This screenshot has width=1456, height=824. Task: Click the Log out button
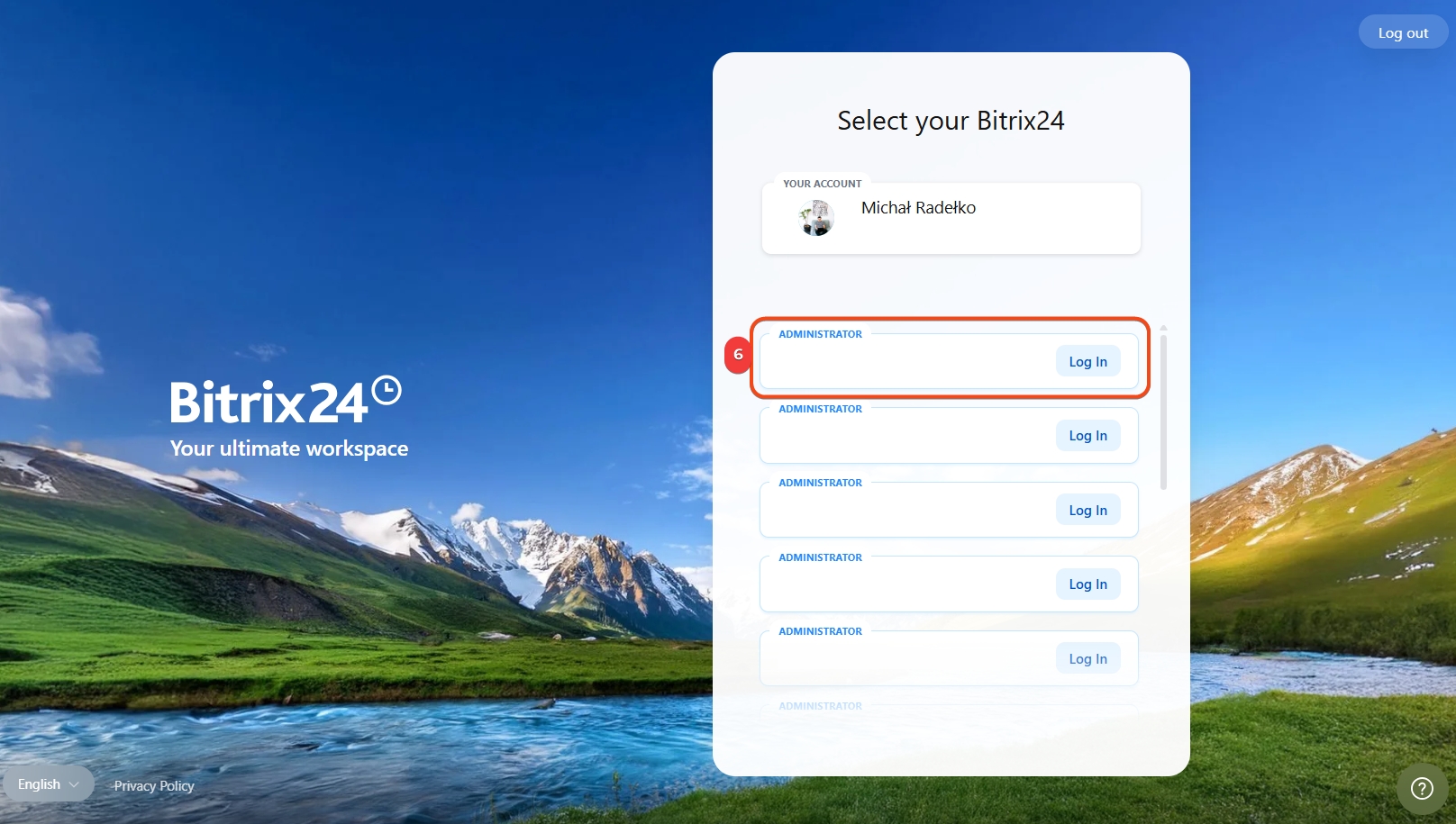[1403, 32]
